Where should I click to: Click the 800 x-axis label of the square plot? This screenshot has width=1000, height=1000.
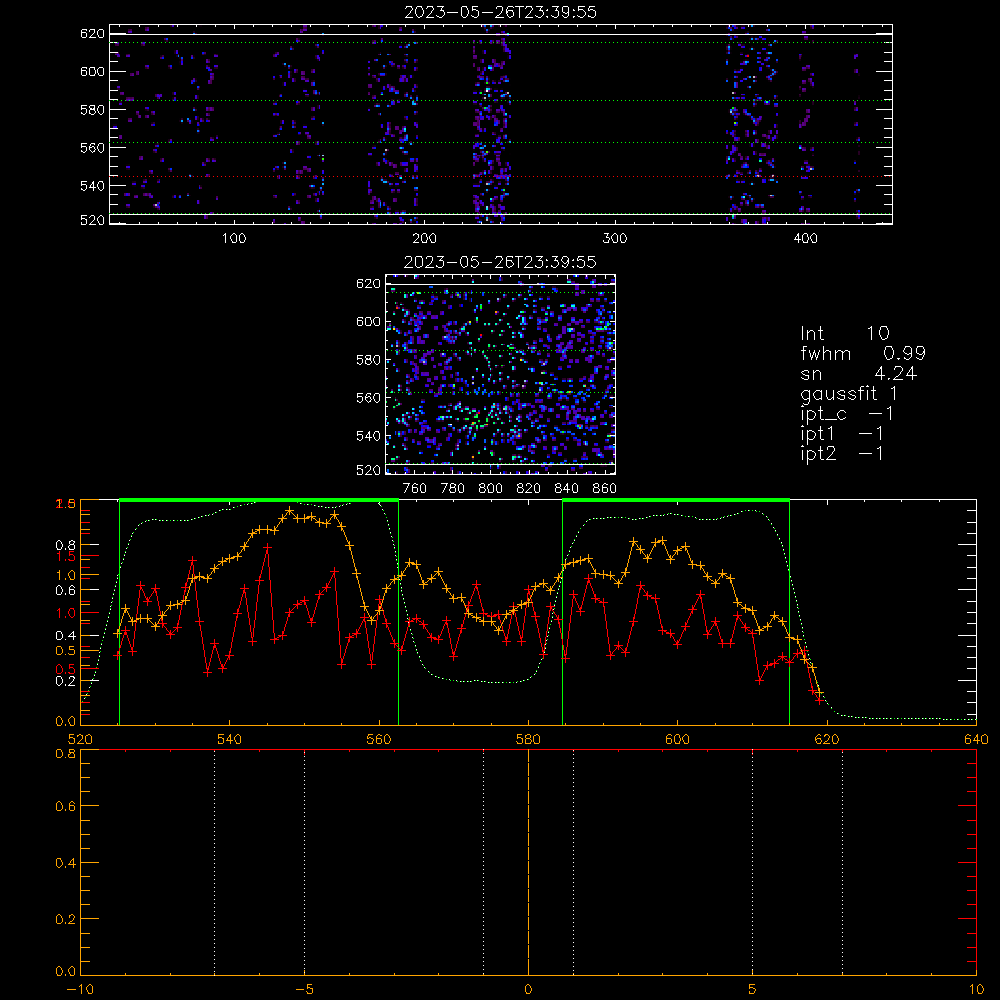pyautogui.click(x=490, y=489)
